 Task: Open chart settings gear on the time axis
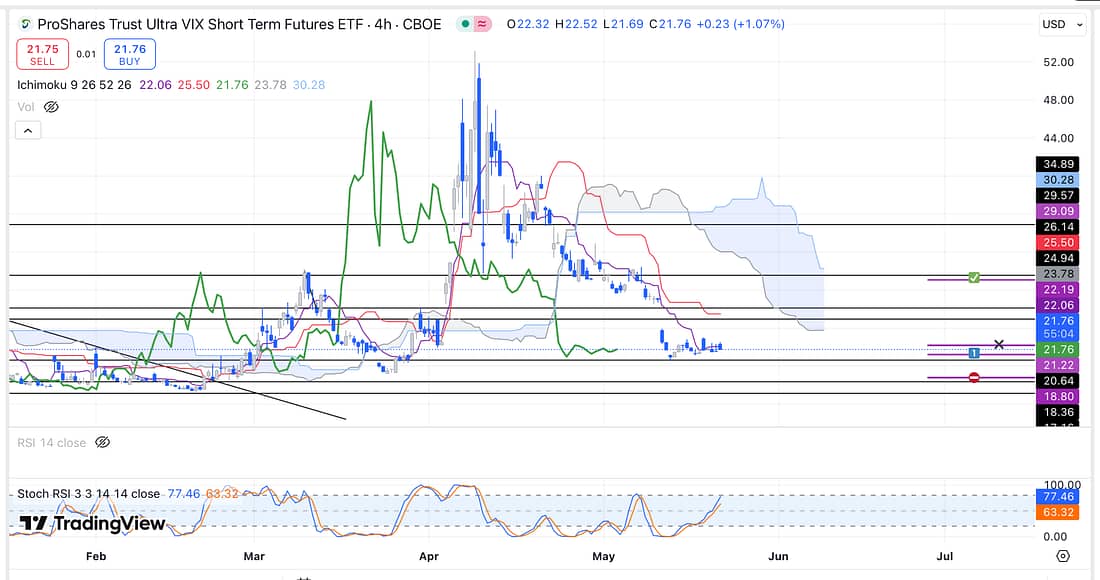(x=1064, y=556)
